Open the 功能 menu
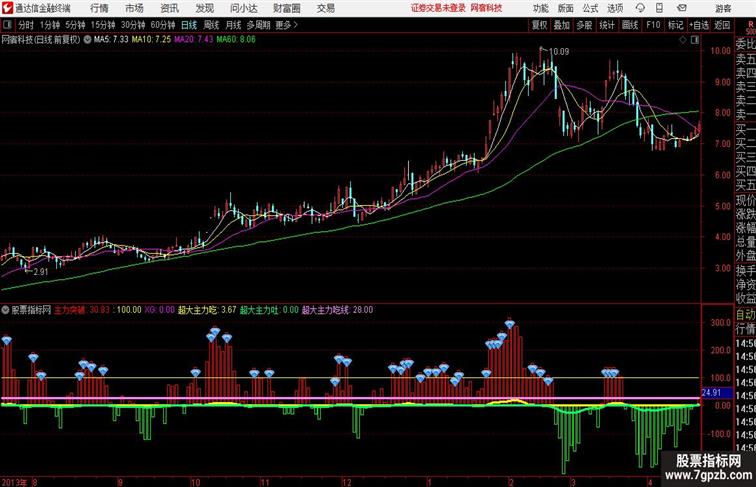The width and height of the screenshot is (756, 487). pos(540,8)
